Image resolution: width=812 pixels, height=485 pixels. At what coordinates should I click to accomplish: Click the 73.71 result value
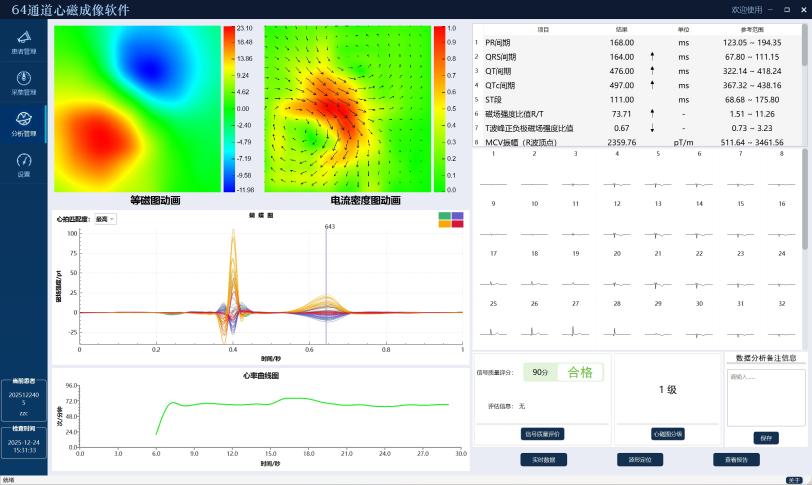coord(621,114)
